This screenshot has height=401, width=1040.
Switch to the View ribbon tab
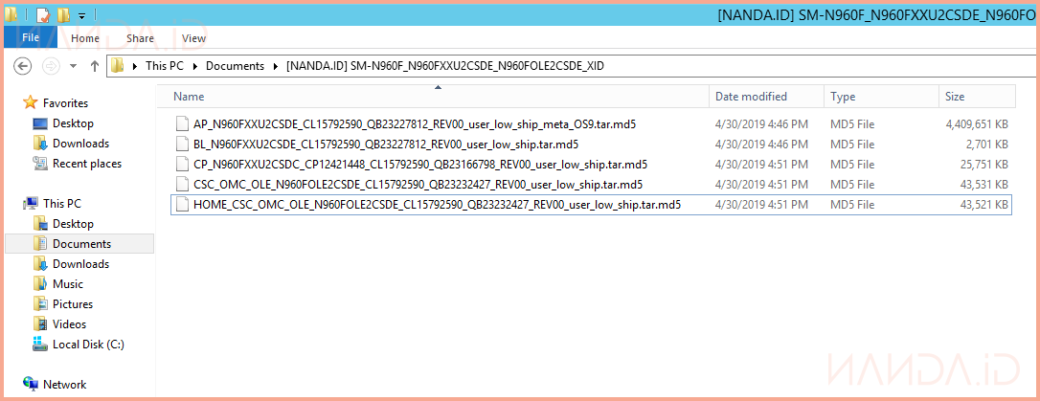(x=193, y=38)
